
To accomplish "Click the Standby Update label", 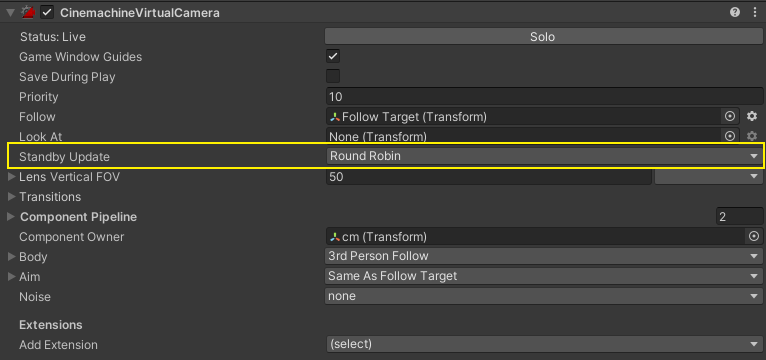I will (64, 157).
